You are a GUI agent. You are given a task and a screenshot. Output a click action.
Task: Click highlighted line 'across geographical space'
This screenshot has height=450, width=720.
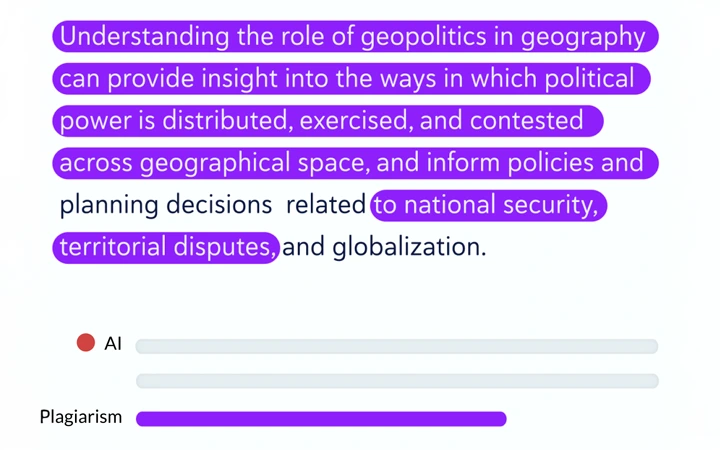(355, 163)
